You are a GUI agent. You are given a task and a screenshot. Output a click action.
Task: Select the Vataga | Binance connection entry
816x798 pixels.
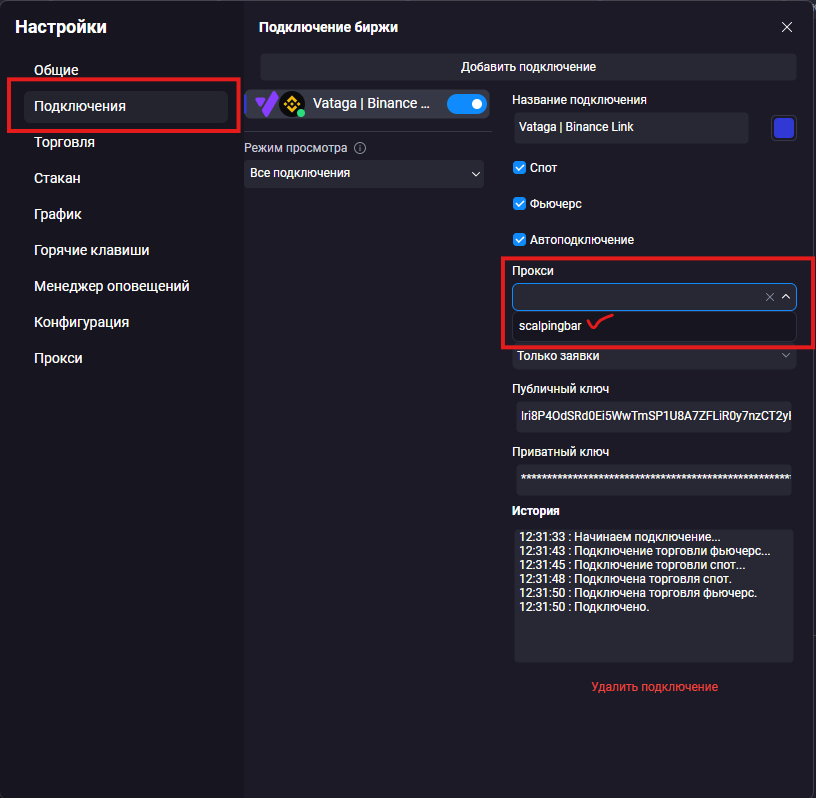[x=367, y=104]
